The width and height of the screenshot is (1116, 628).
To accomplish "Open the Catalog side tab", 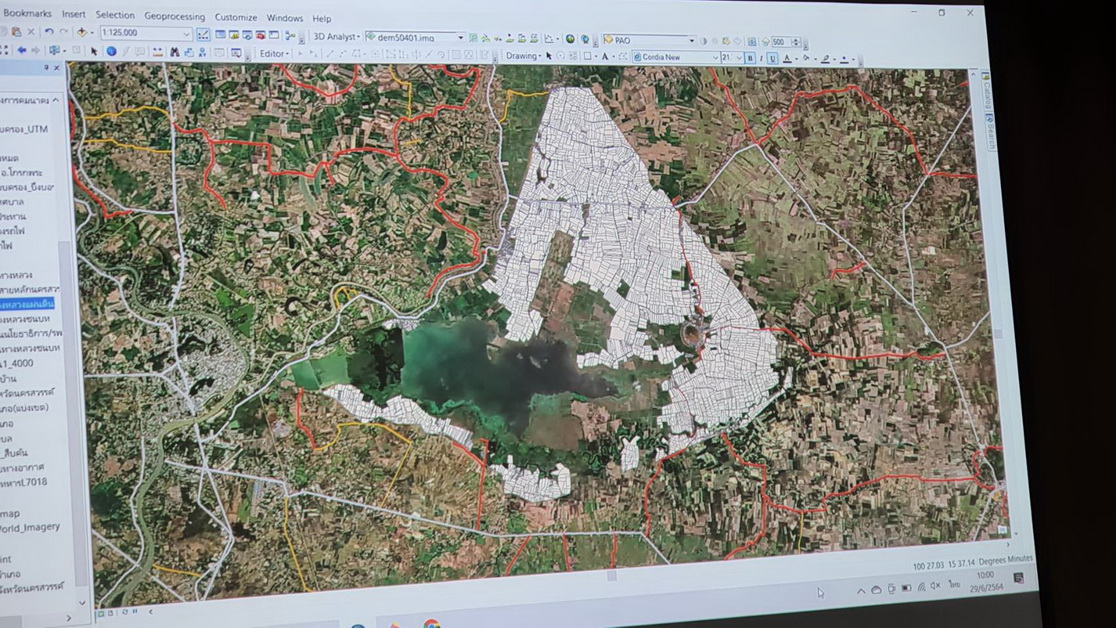I will point(986,91).
